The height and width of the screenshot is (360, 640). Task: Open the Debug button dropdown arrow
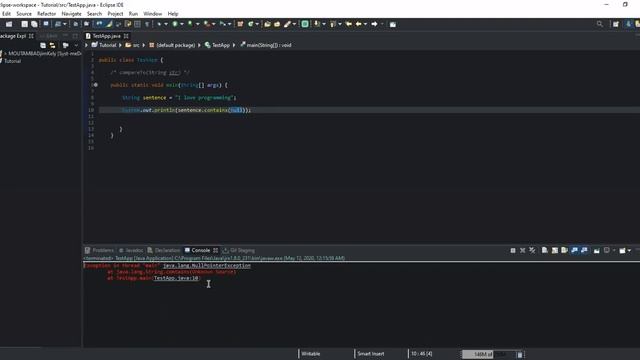coord(166,24)
